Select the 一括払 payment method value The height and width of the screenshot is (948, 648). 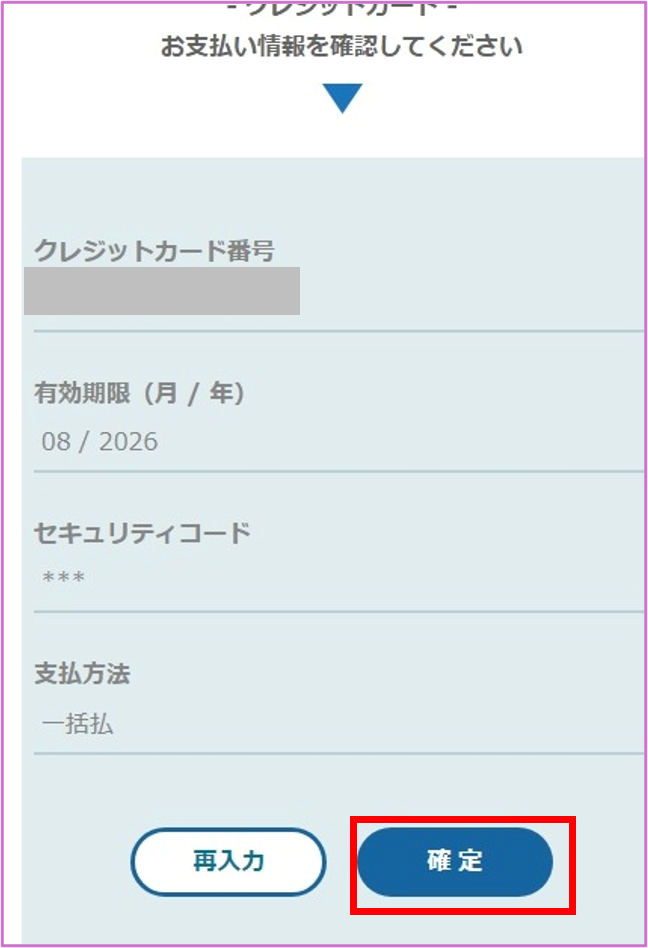coord(78,724)
